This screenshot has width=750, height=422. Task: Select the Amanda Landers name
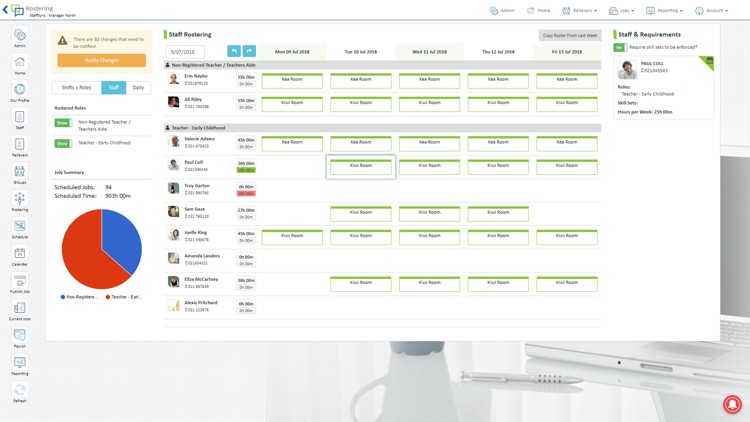pos(202,256)
